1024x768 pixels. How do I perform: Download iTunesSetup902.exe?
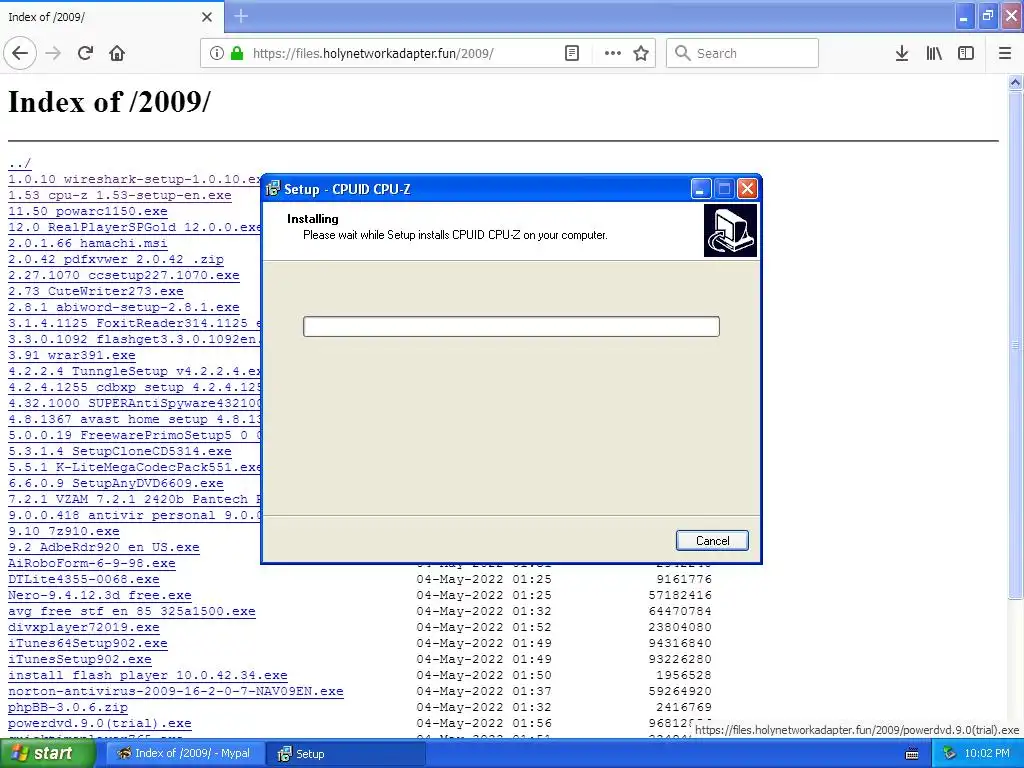(80, 659)
